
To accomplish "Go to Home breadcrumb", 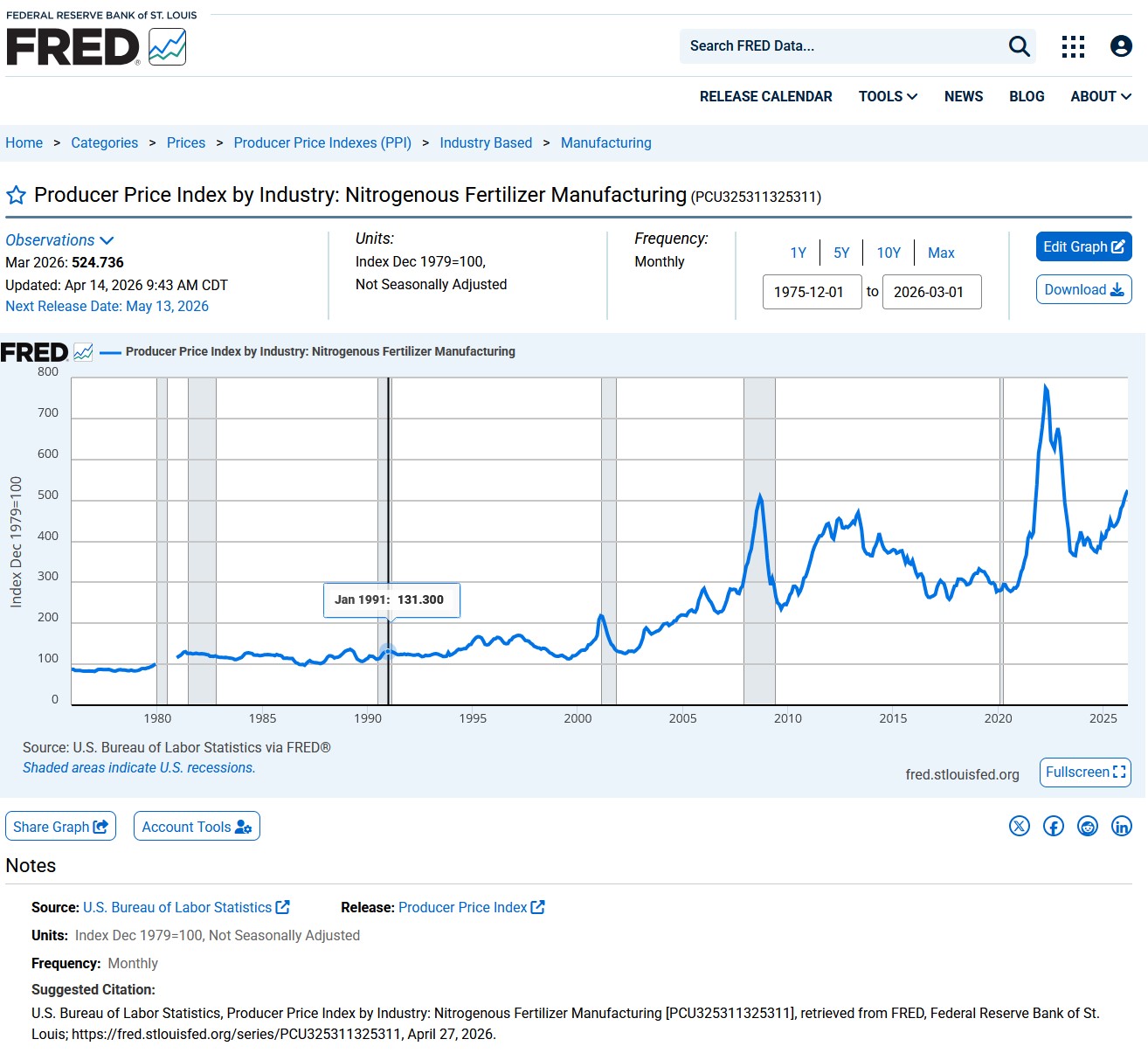I will pos(24,142).
